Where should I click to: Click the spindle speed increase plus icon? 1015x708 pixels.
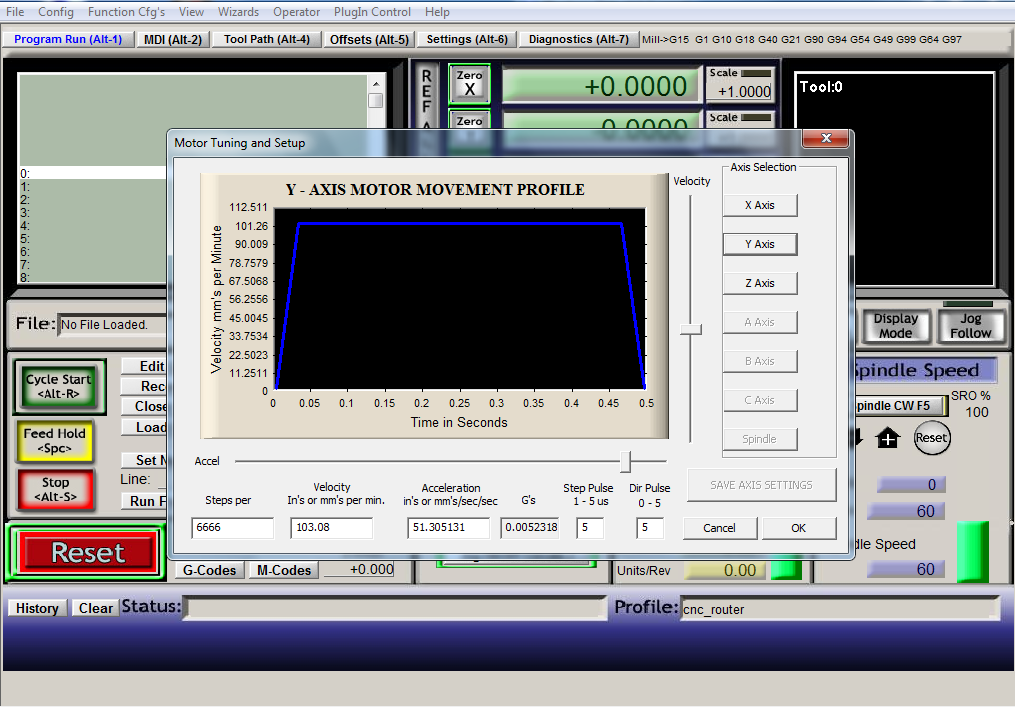[887, 438]
